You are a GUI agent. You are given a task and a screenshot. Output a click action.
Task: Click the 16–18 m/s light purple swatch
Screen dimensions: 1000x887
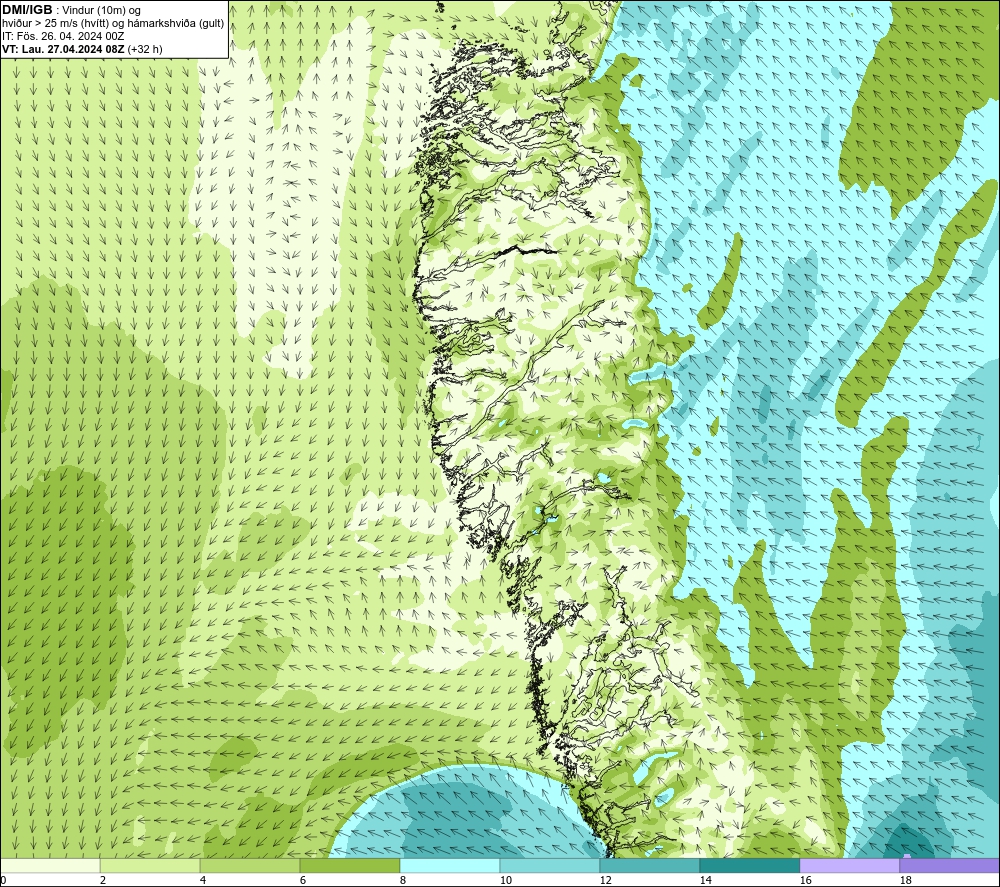click(x=849, y=865)
